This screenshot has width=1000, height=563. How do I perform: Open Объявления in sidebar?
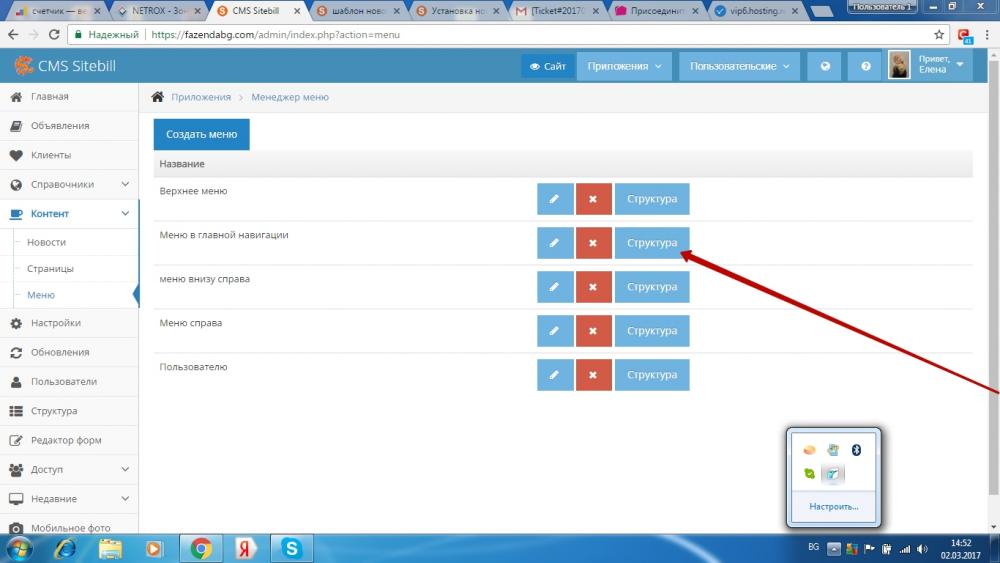coord(69,126)
